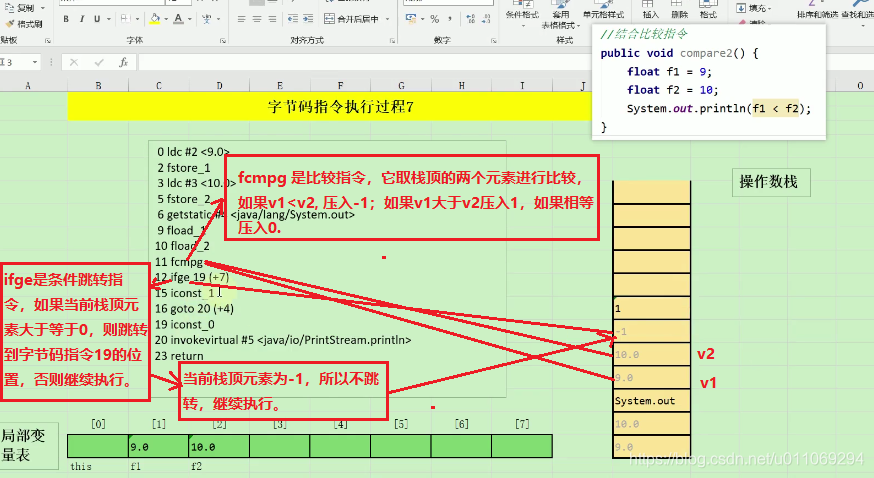Open borders dropdown arrow
This screenshot has width=874, height=478.
[137, 19]
